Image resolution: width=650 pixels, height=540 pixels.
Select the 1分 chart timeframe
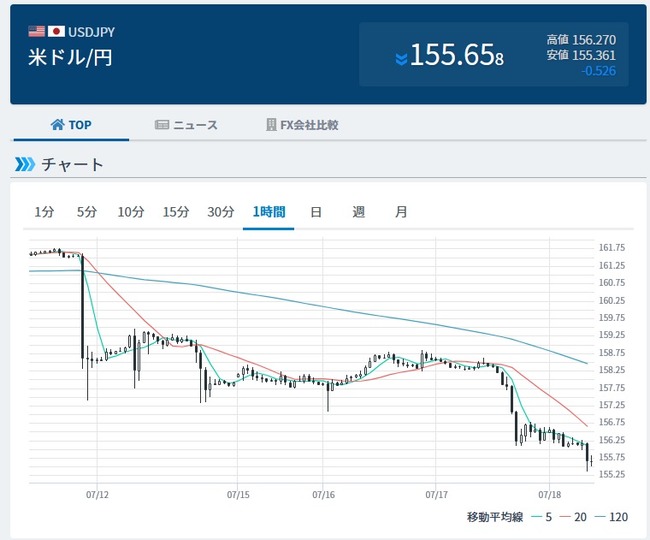pyautogui.click(x=44, y=212)
